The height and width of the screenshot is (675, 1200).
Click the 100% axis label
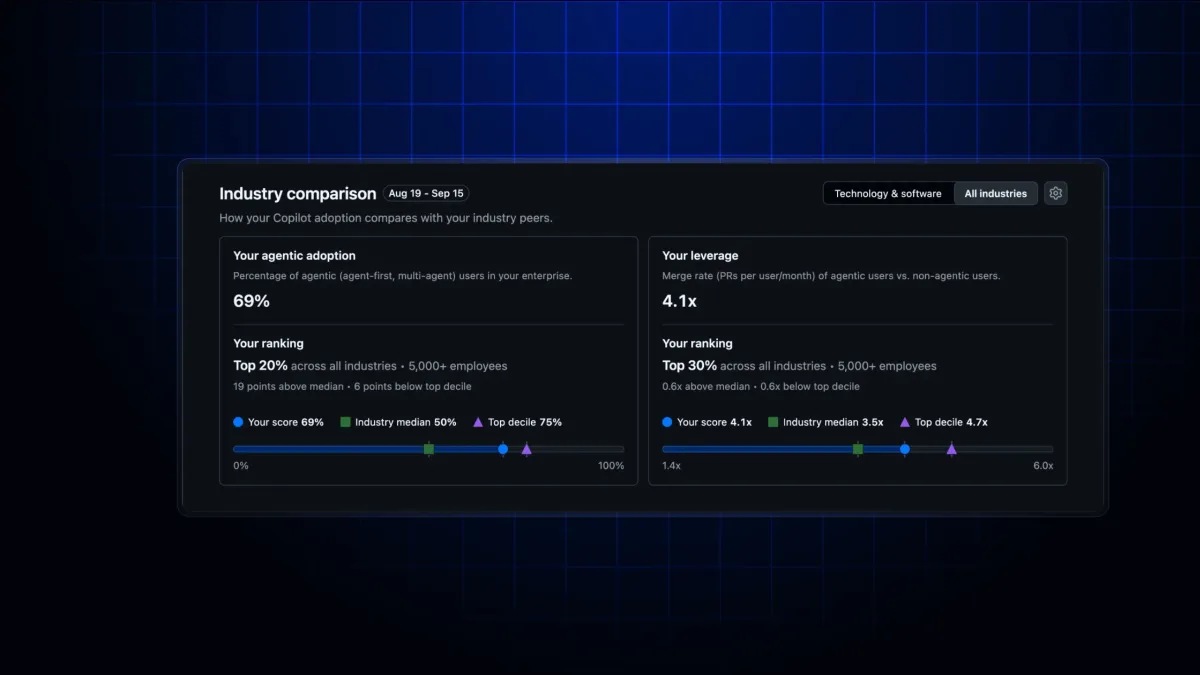pyautogui.click(x=610, y=466)
